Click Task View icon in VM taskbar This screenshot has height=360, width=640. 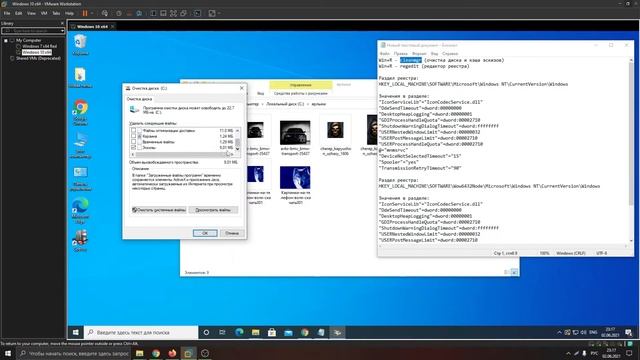[222, 333]
